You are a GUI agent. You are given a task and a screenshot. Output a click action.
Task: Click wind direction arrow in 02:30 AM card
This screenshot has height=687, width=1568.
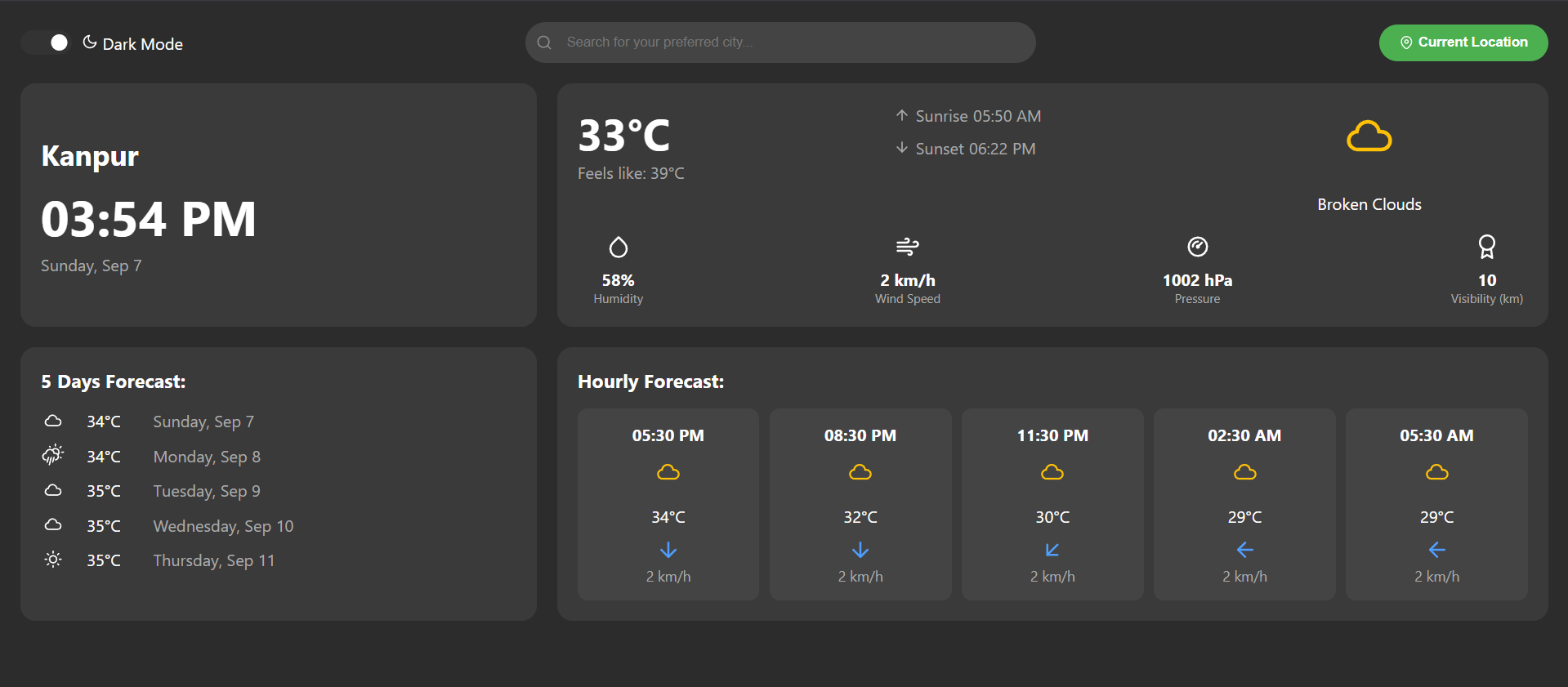pyautogui.click(x=1244, y=550)
